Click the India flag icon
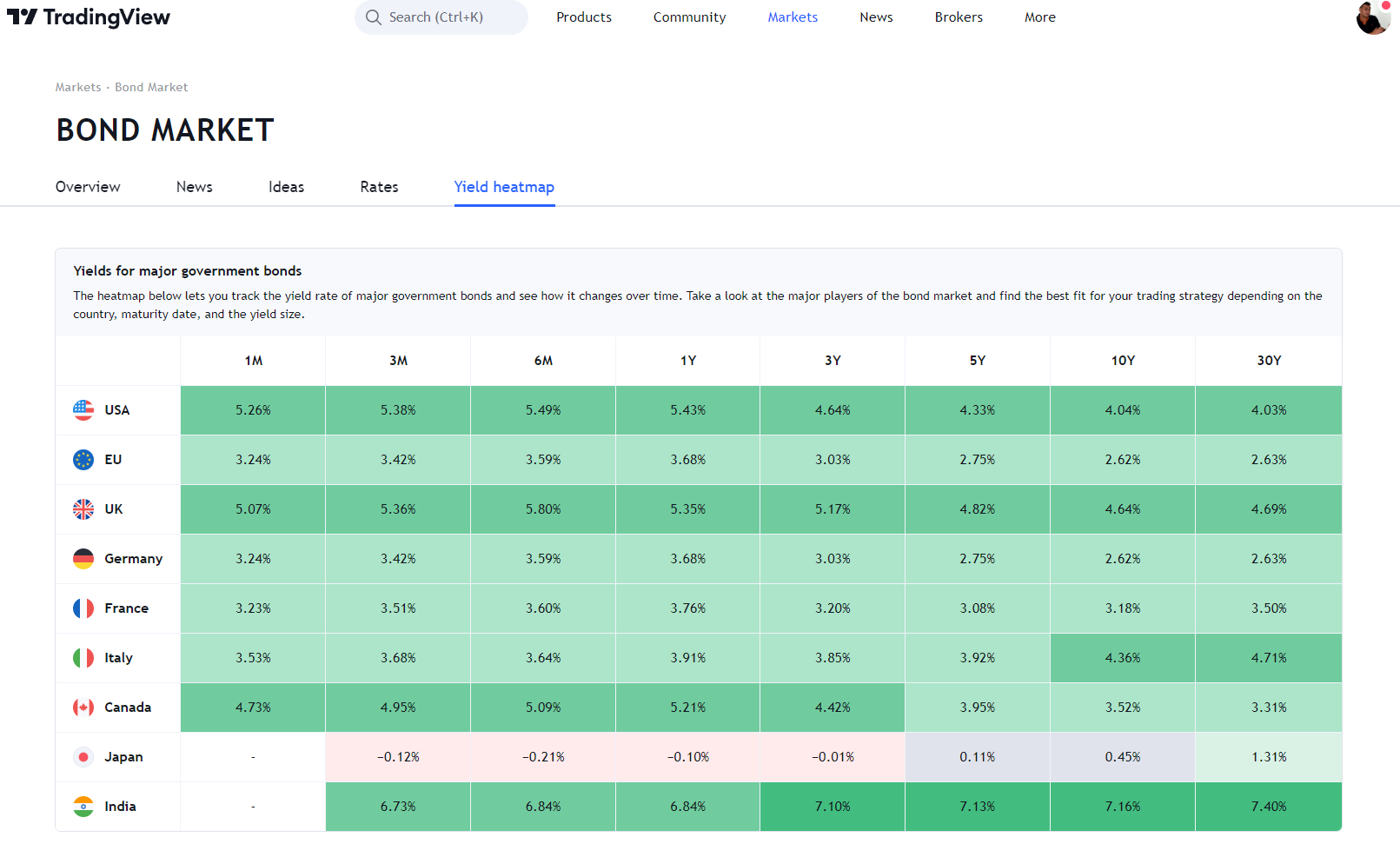The image size is (1400, 844). coord(83,807)
